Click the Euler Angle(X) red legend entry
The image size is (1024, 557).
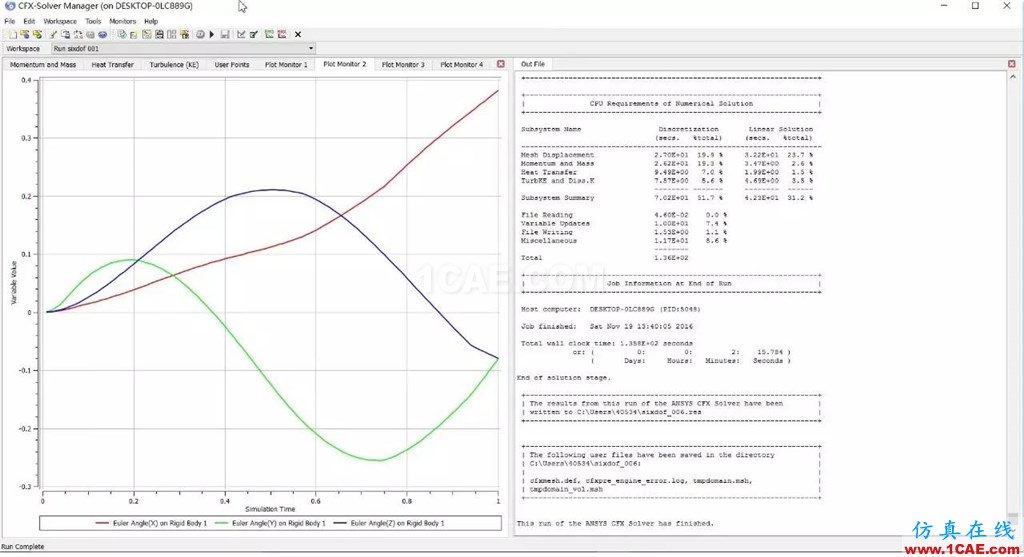tap(151, 523)
